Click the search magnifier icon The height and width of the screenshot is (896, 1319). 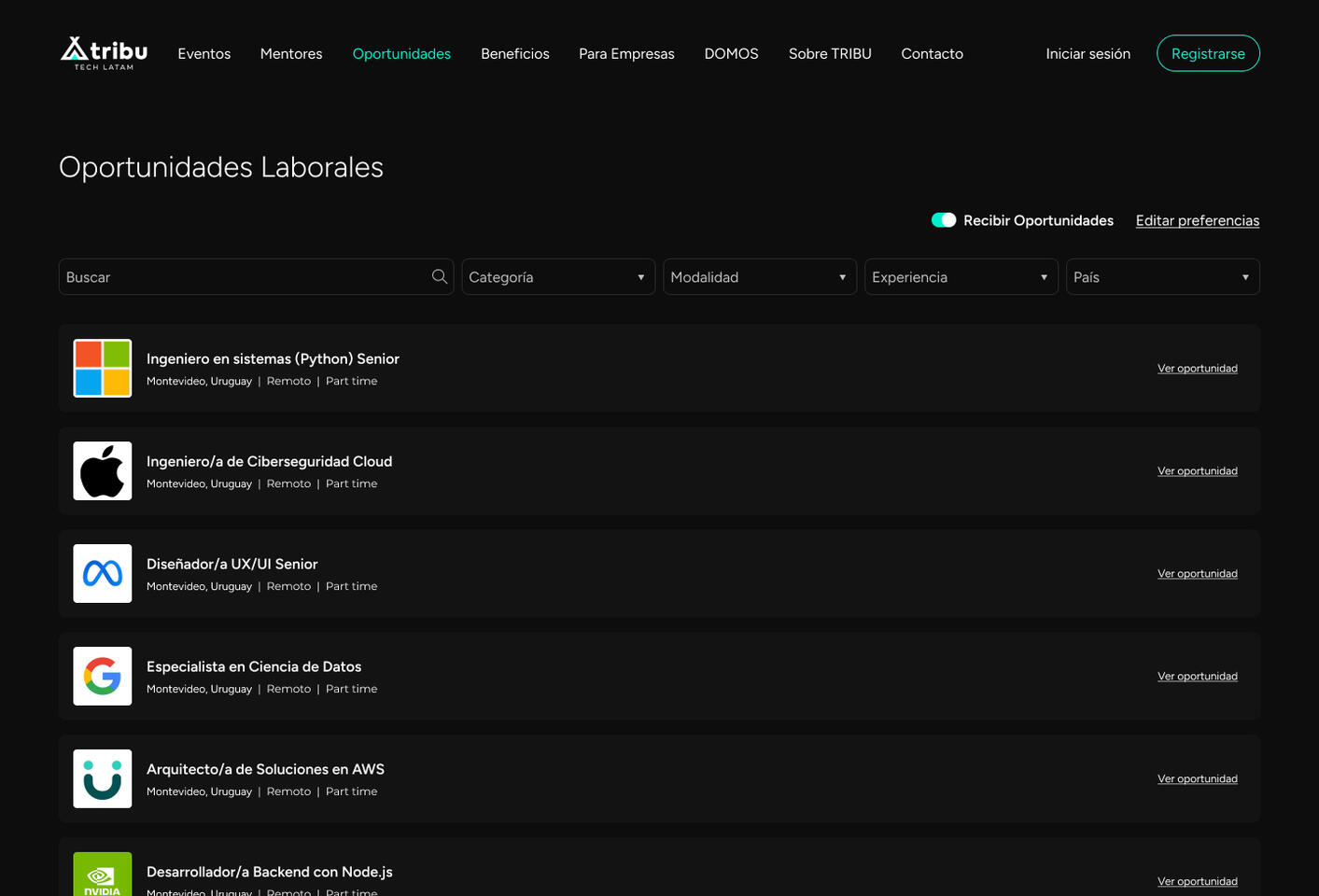(440, 276)
